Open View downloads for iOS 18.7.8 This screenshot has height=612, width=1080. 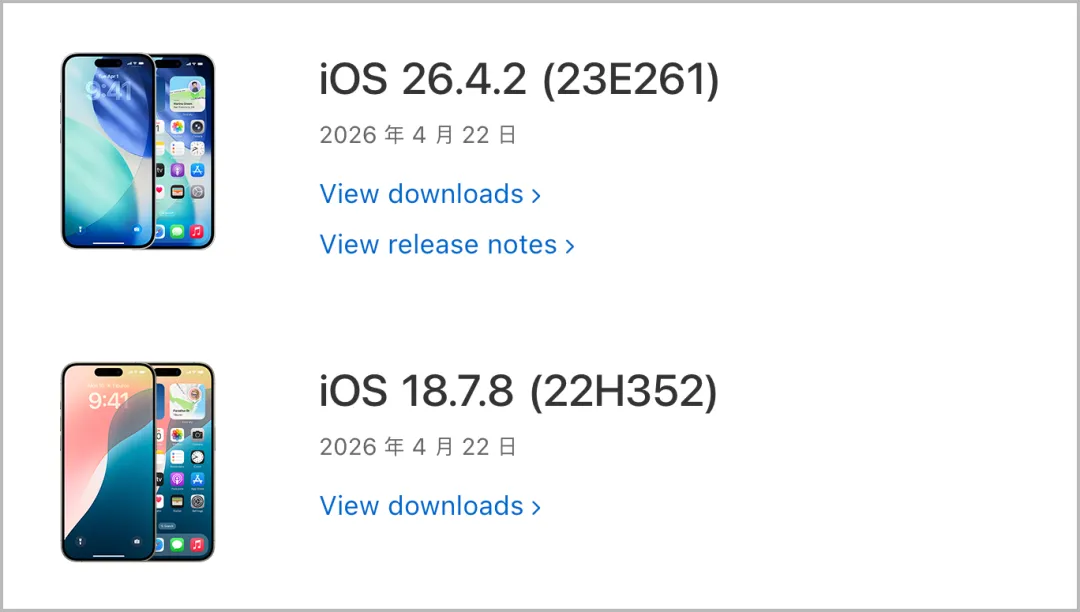pyautogui.click(x=421, y=506)
